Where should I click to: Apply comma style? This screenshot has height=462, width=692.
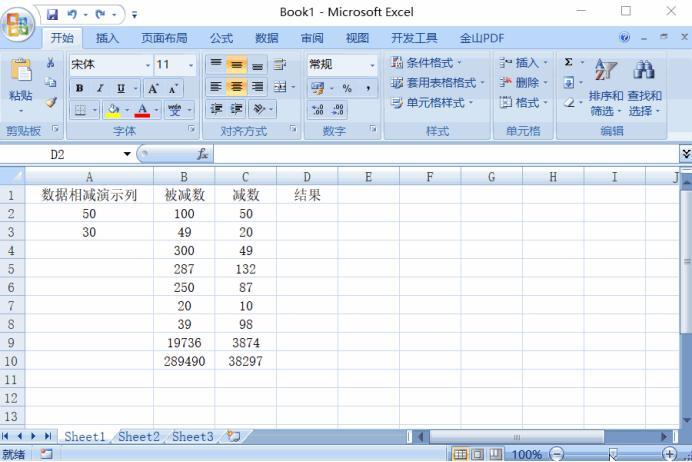tap(368, 88)
